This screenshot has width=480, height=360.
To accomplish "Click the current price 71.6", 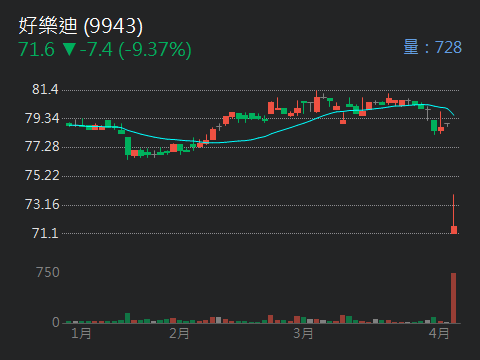I will pyautogui.click(x=37, y=50).
